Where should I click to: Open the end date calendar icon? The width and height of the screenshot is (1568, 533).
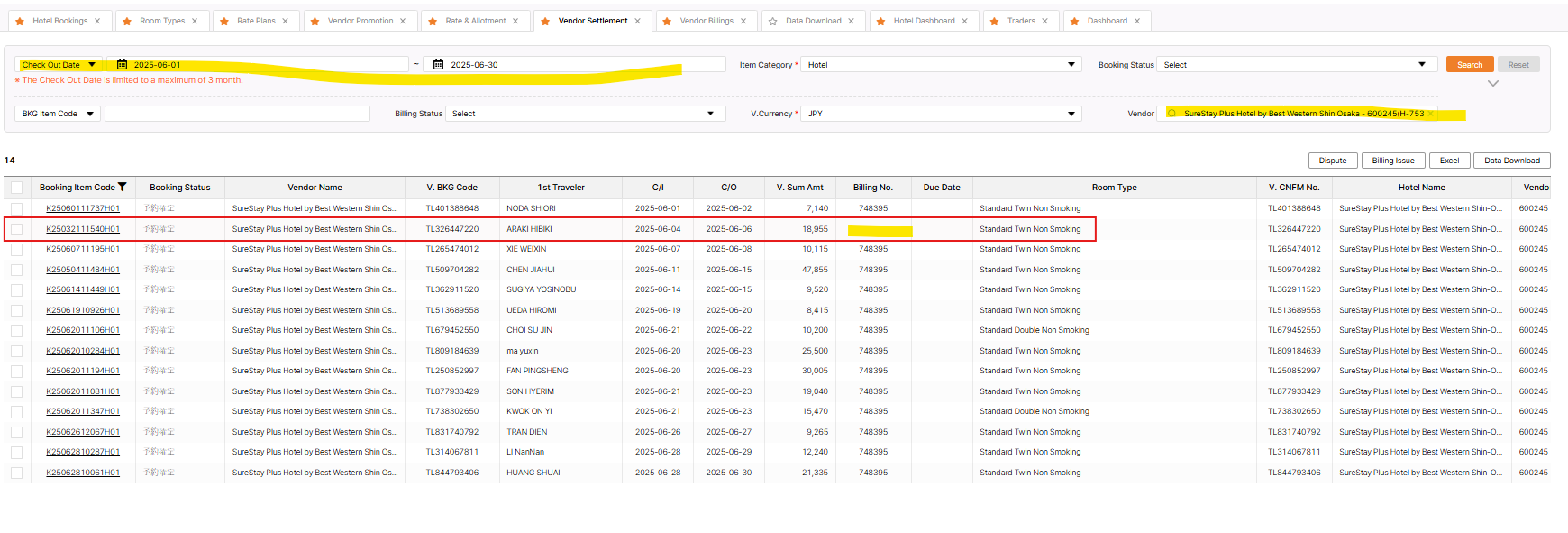point(439,65)
